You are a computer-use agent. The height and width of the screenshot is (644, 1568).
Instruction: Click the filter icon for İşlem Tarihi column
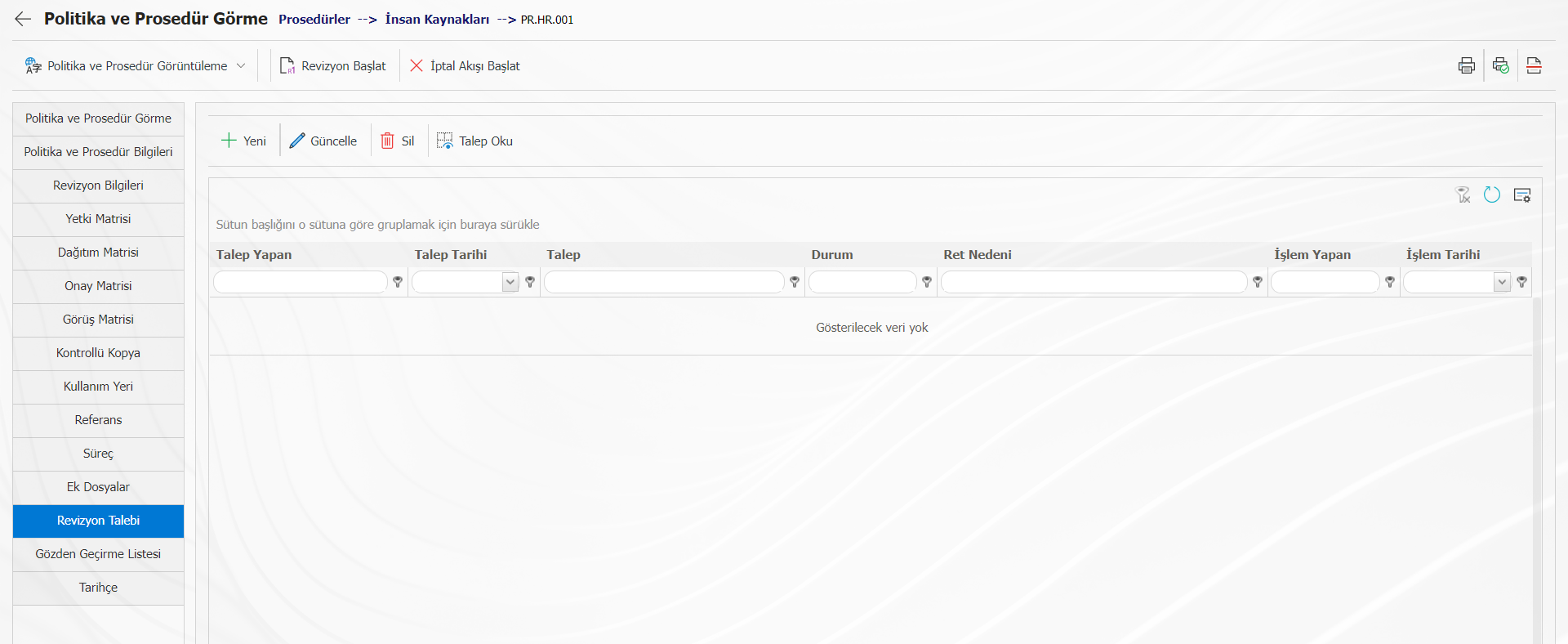[x=1522, y=282]
